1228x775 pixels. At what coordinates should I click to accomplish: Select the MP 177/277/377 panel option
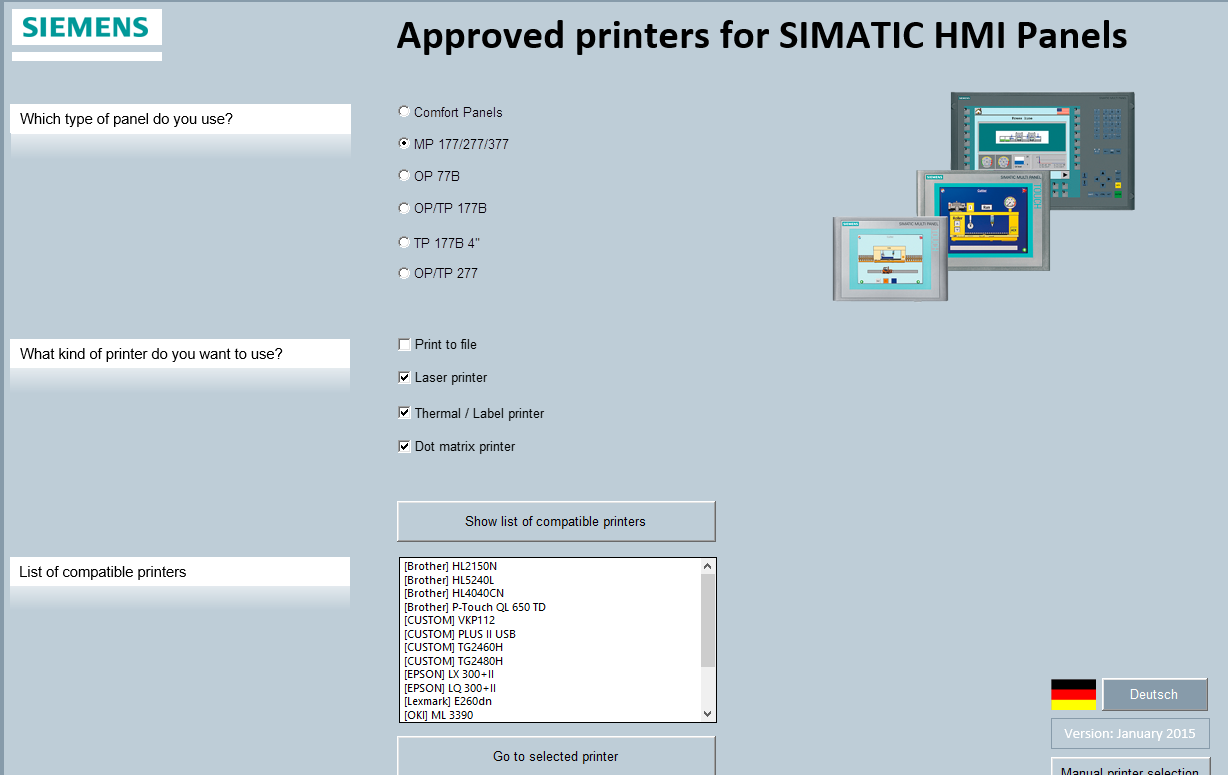[x=404, y=144]
